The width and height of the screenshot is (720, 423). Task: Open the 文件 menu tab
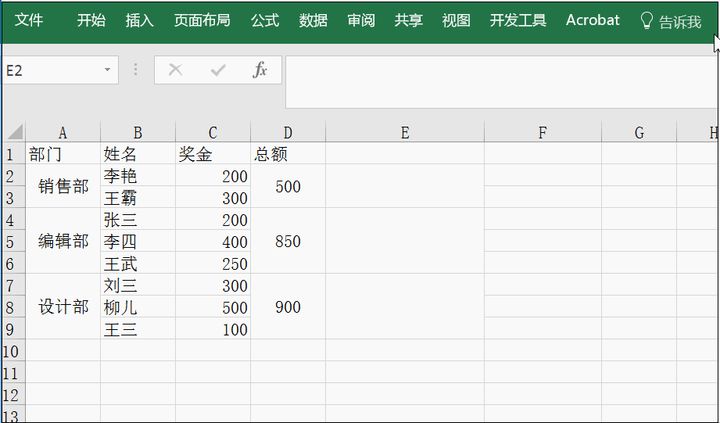coord(29,20)
